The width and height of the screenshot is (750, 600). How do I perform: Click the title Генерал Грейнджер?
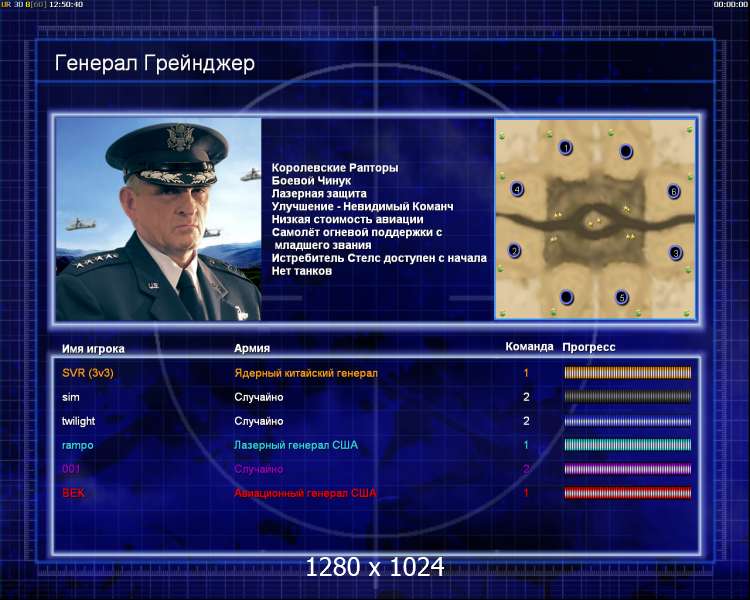click(x=154, y=63)
